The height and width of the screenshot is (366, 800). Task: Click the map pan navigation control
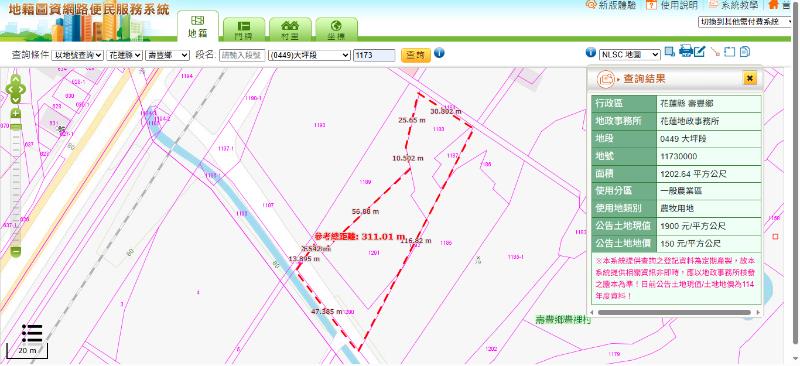click(15, 89)
